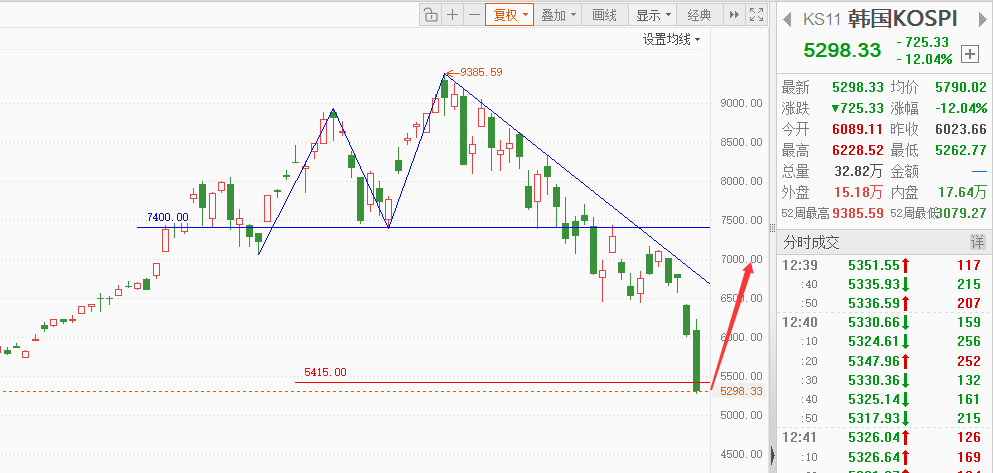Add KOSPI to watchlist with plus icon
The height and width of the screenshot is (473, 993).
tap(970, 54)
